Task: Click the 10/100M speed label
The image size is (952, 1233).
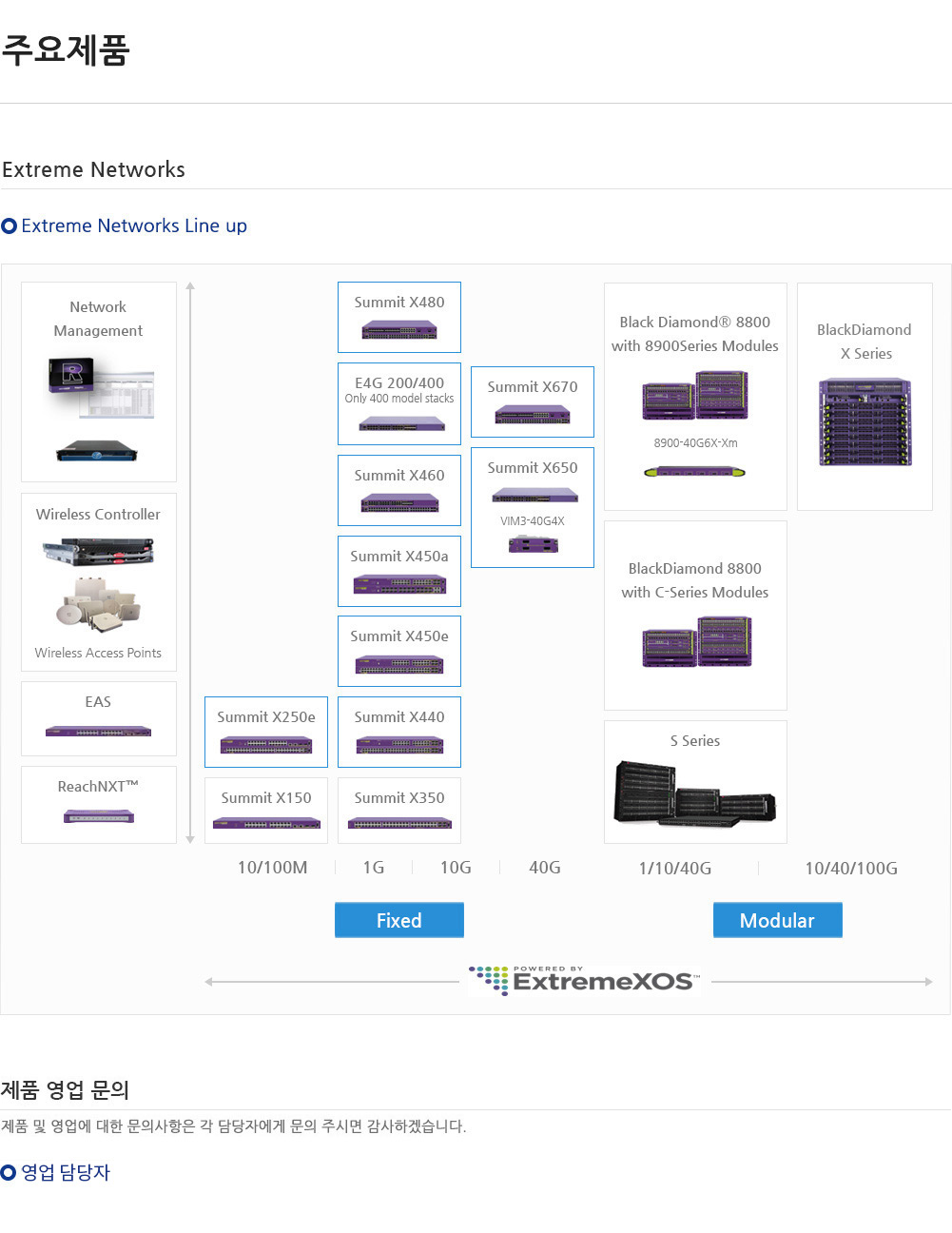Action: pos(273,868)
